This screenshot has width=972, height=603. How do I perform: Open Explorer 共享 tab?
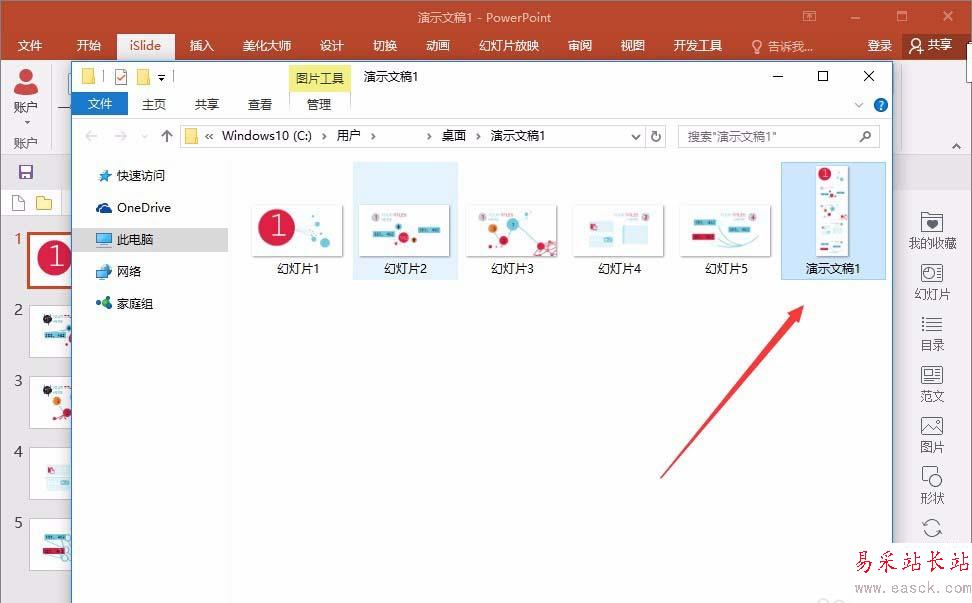point(206,104)
